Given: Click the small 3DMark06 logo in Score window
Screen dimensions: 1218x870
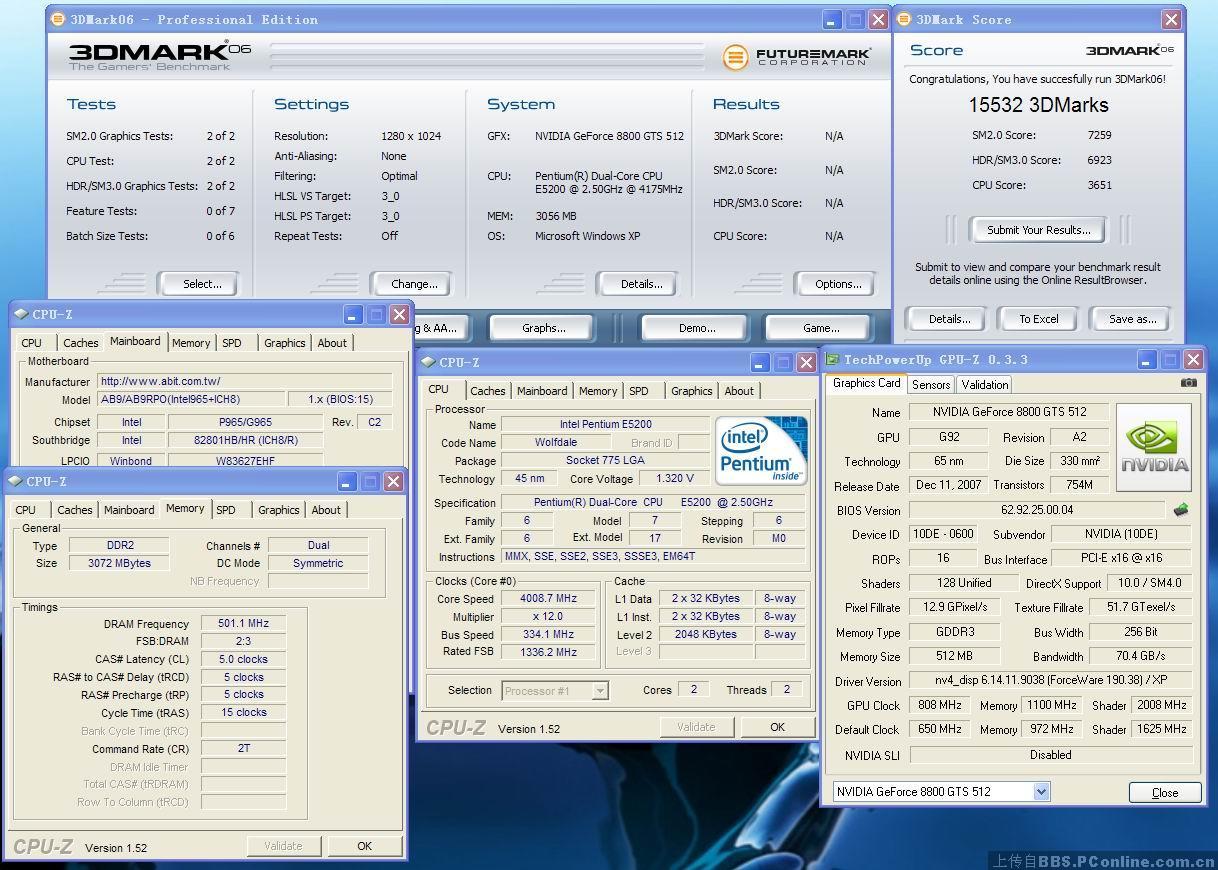Looking at the screenshot, I should coord(1130,50).
